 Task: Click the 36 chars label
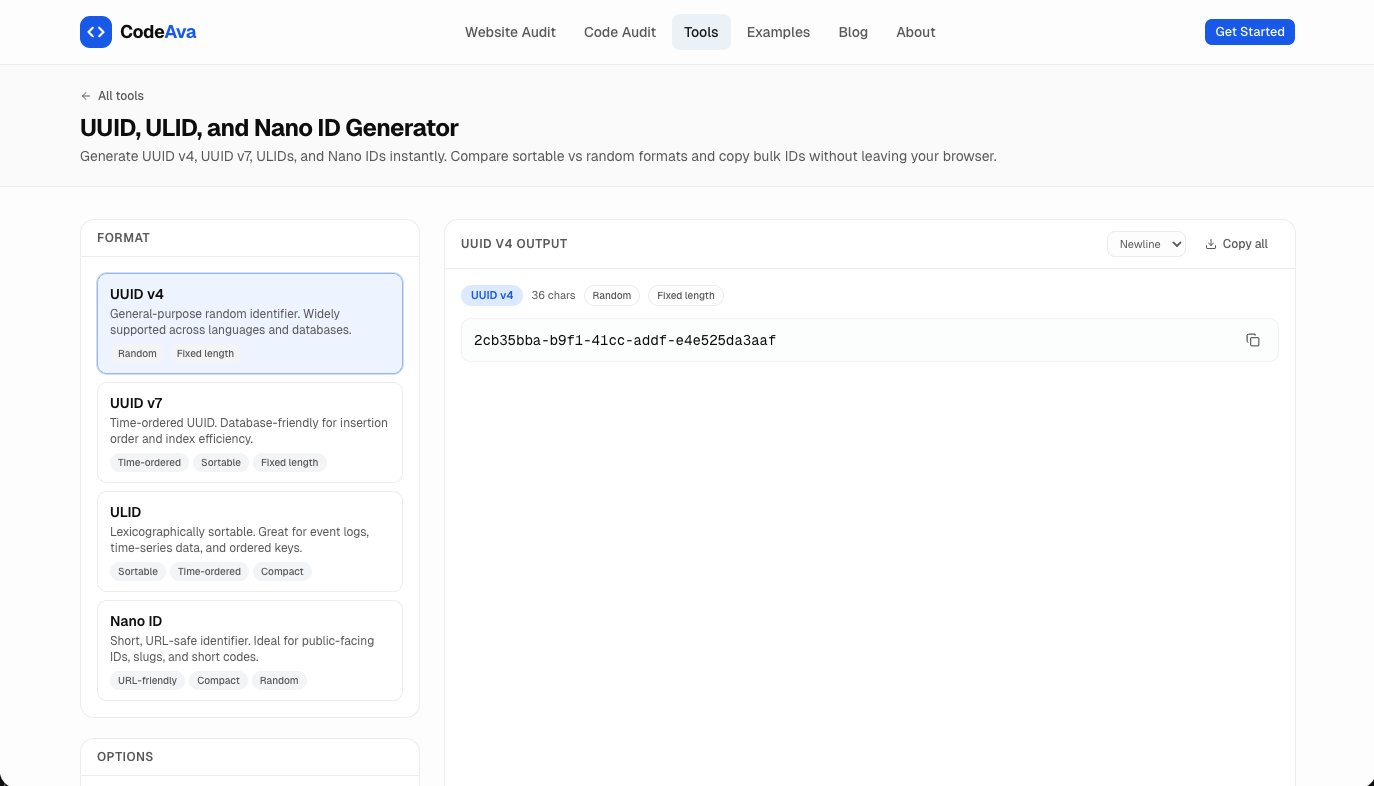tap(554, 296)
